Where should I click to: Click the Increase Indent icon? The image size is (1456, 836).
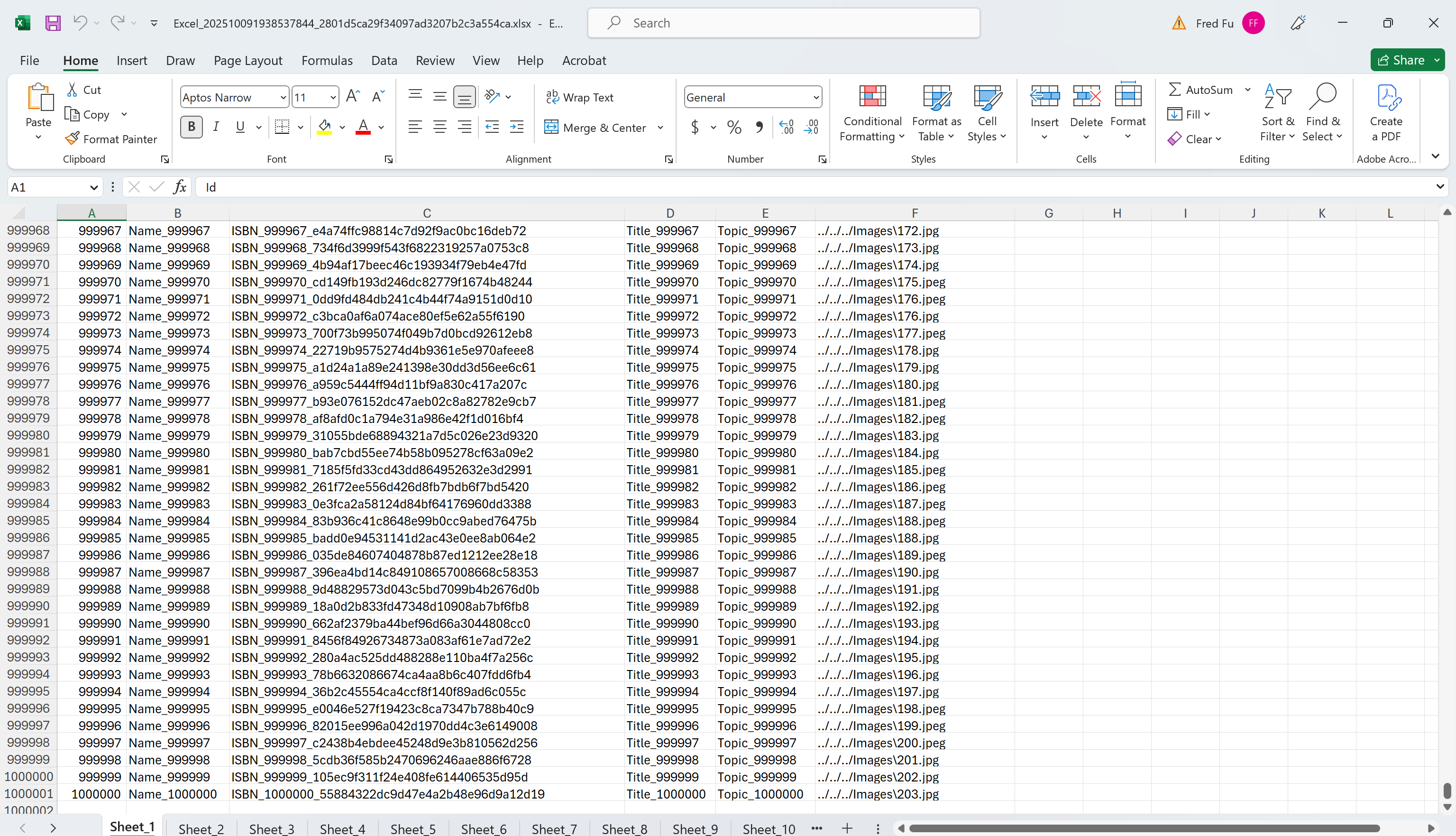pos(516,127)
